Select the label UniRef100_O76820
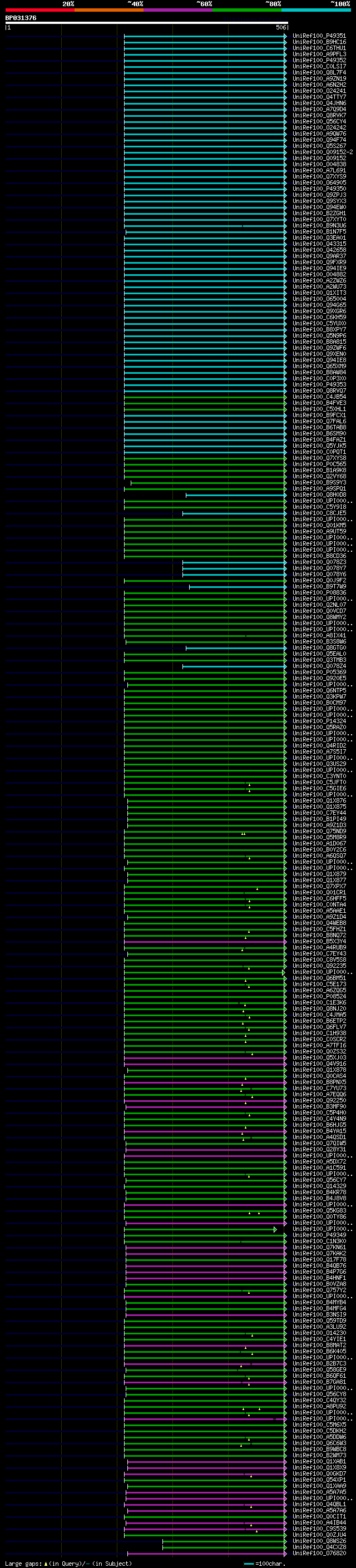The width and height of the screenshot is (356, 1568). click(319, 1553)
